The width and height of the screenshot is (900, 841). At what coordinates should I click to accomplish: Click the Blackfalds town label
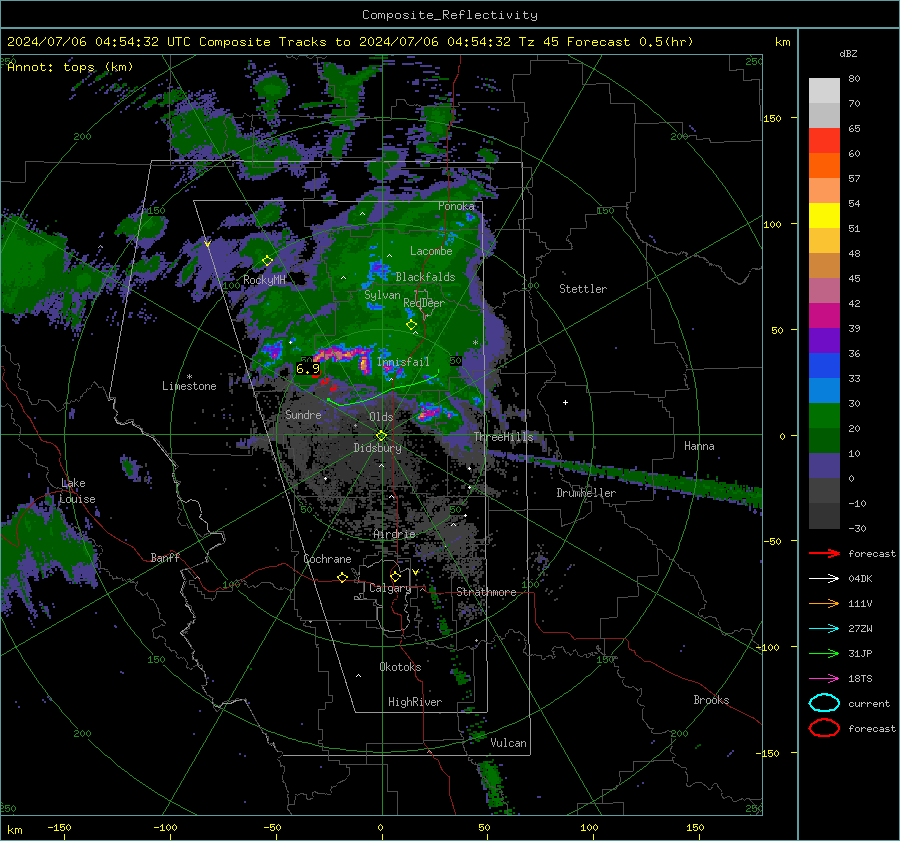(x=425, y=277)
